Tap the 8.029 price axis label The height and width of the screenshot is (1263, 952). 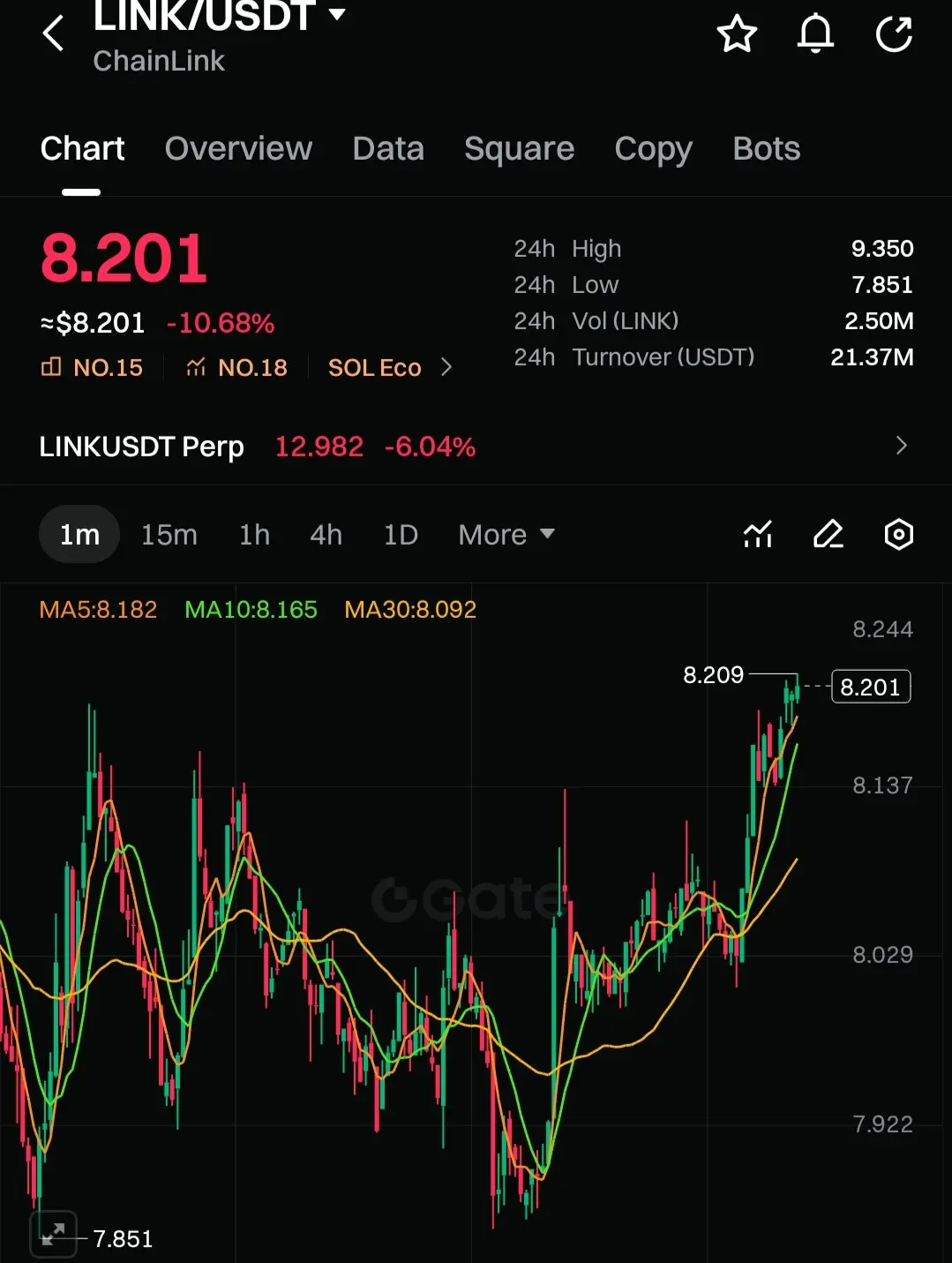(x=882, y=955)
